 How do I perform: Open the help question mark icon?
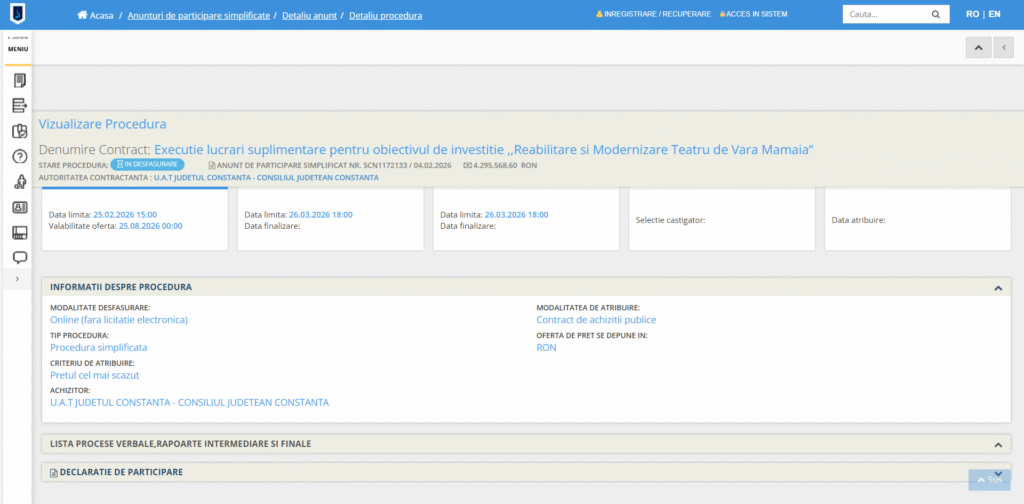tap(19, 156)
